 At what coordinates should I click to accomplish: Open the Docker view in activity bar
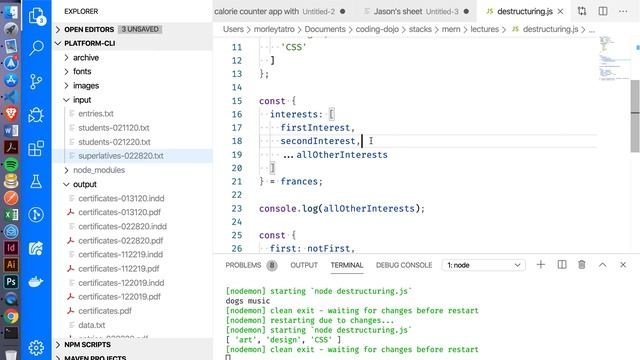(x=36, y=282)
